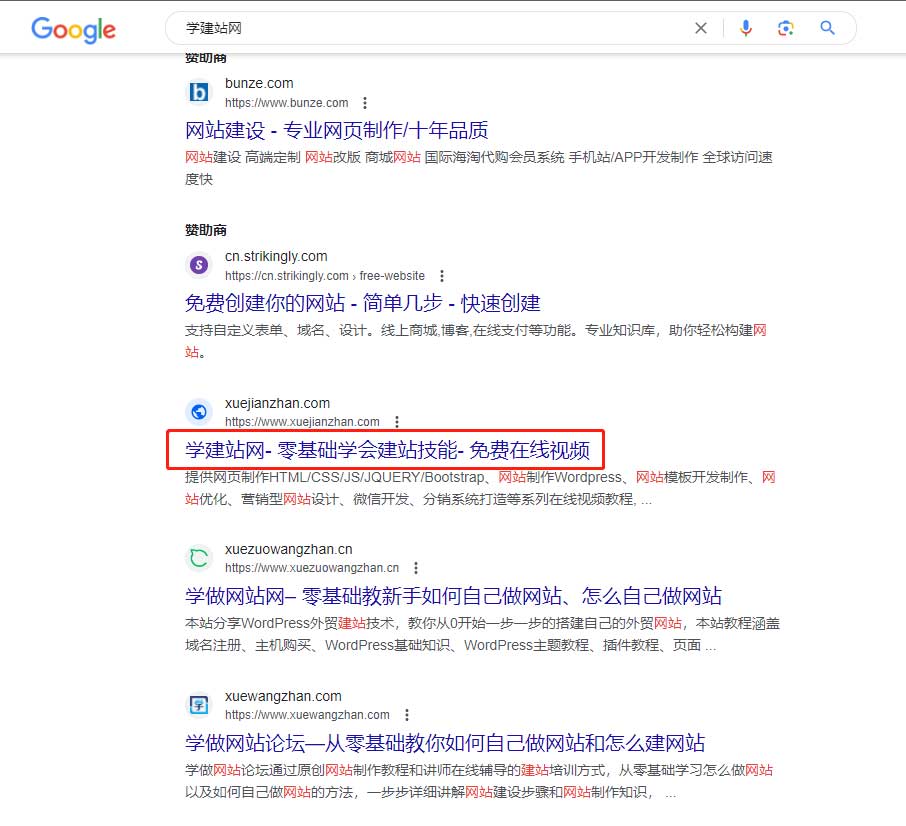Click the xuewangzhan.com favicon

(199, 705)
